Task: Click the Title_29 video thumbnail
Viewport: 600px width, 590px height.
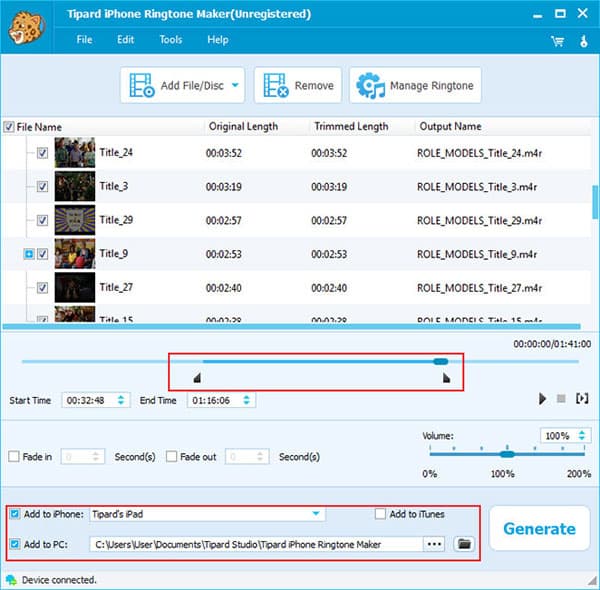Action: point(74,220)
